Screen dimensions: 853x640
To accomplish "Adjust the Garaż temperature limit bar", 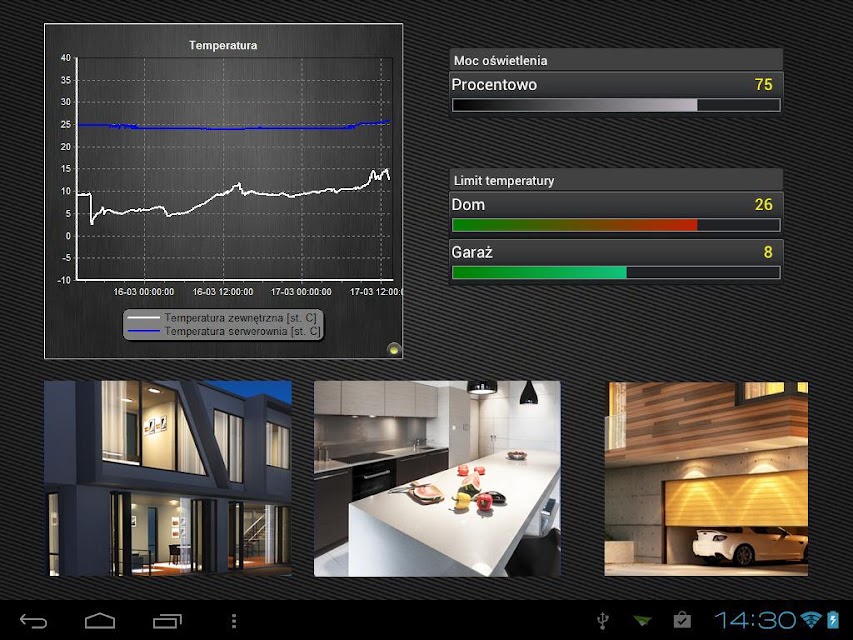I will click(616, 272).
